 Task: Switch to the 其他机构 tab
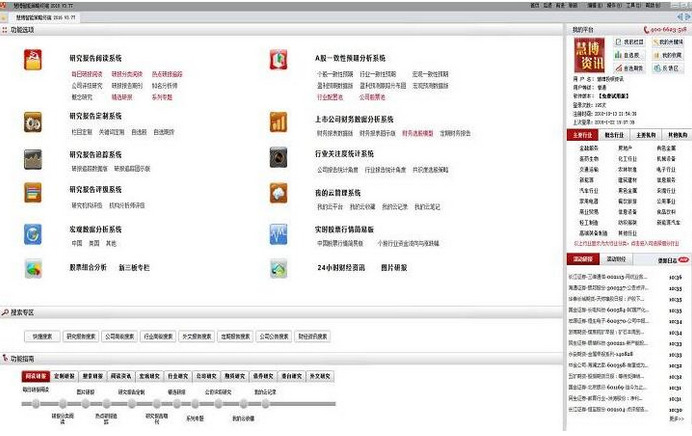677,135
